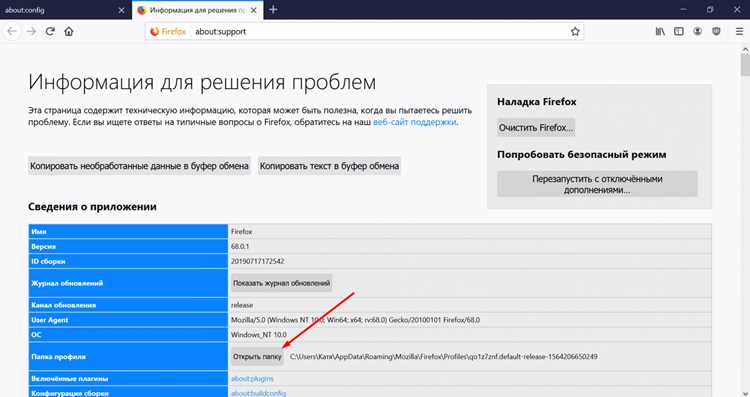This screenshot has width=750, height=397.
Task: Open a new tab with the plus button
Action: pos(273,10)
